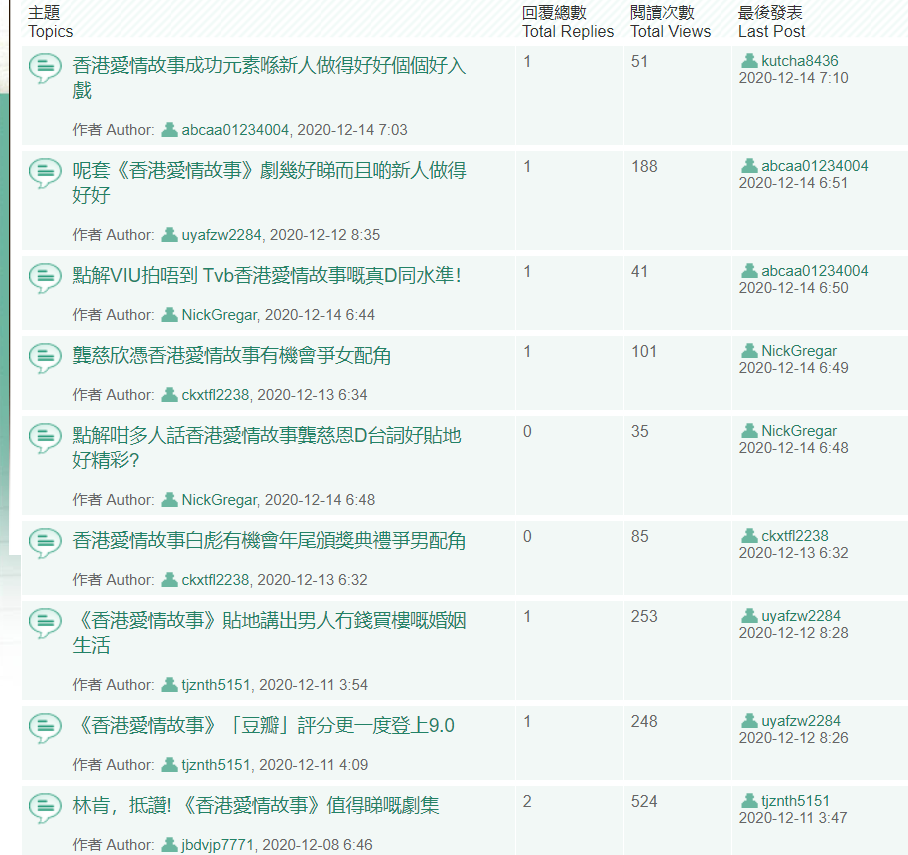908x855 pixels.
Task: Click last poster ckxtfl2238 dated 2020-12-13 6:32
Action: [x=794, y=536]
